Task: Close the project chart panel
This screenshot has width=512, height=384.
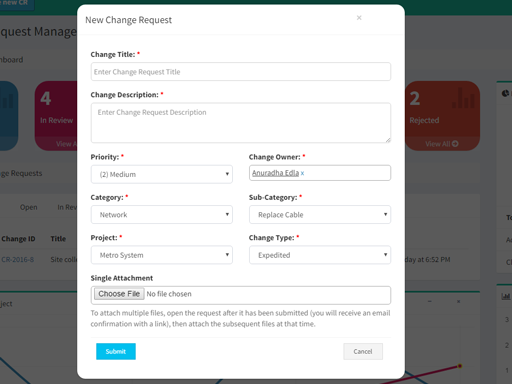Action: point(459,301)
